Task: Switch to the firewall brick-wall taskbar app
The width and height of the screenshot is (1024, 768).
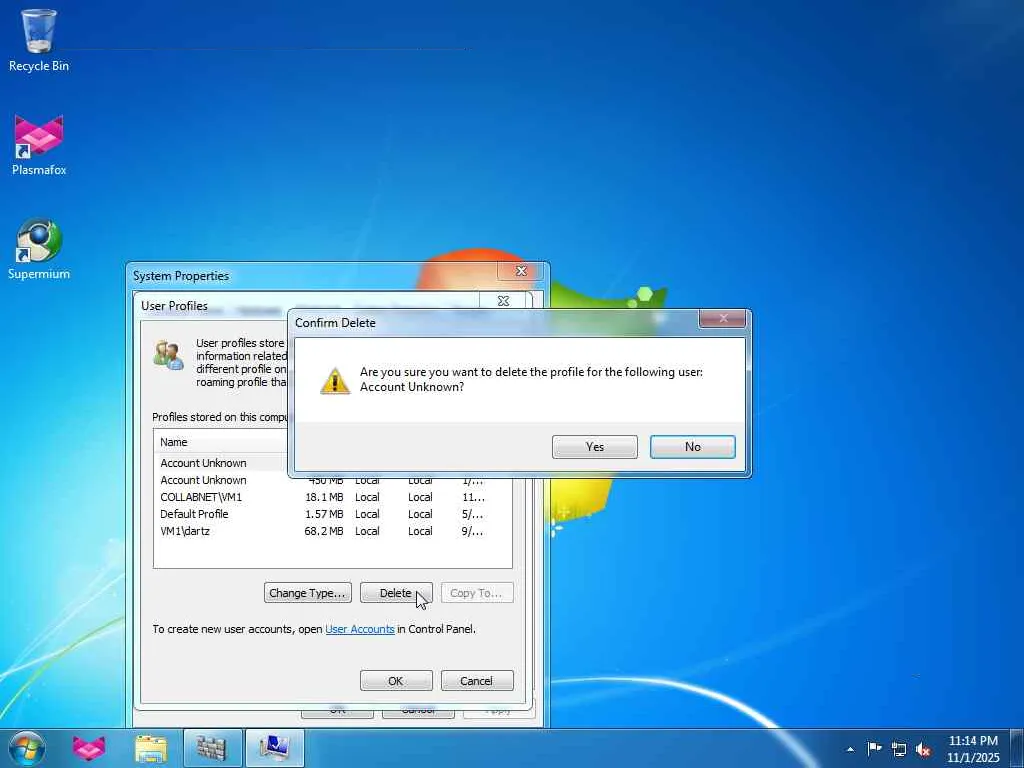Action: click(x=212, y=748)
